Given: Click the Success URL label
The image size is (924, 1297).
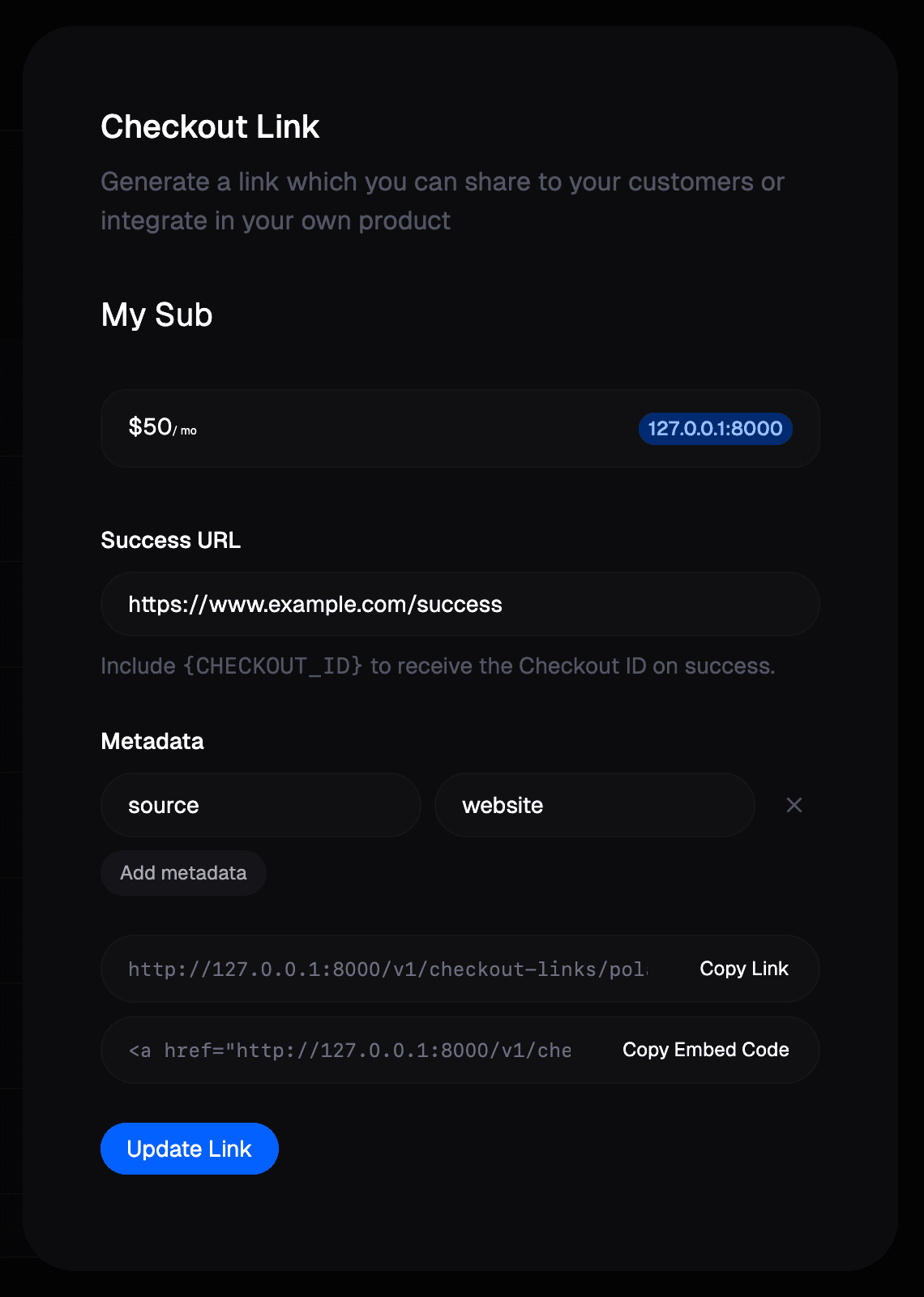Looking at the screenshot, I should click(170, 540).
